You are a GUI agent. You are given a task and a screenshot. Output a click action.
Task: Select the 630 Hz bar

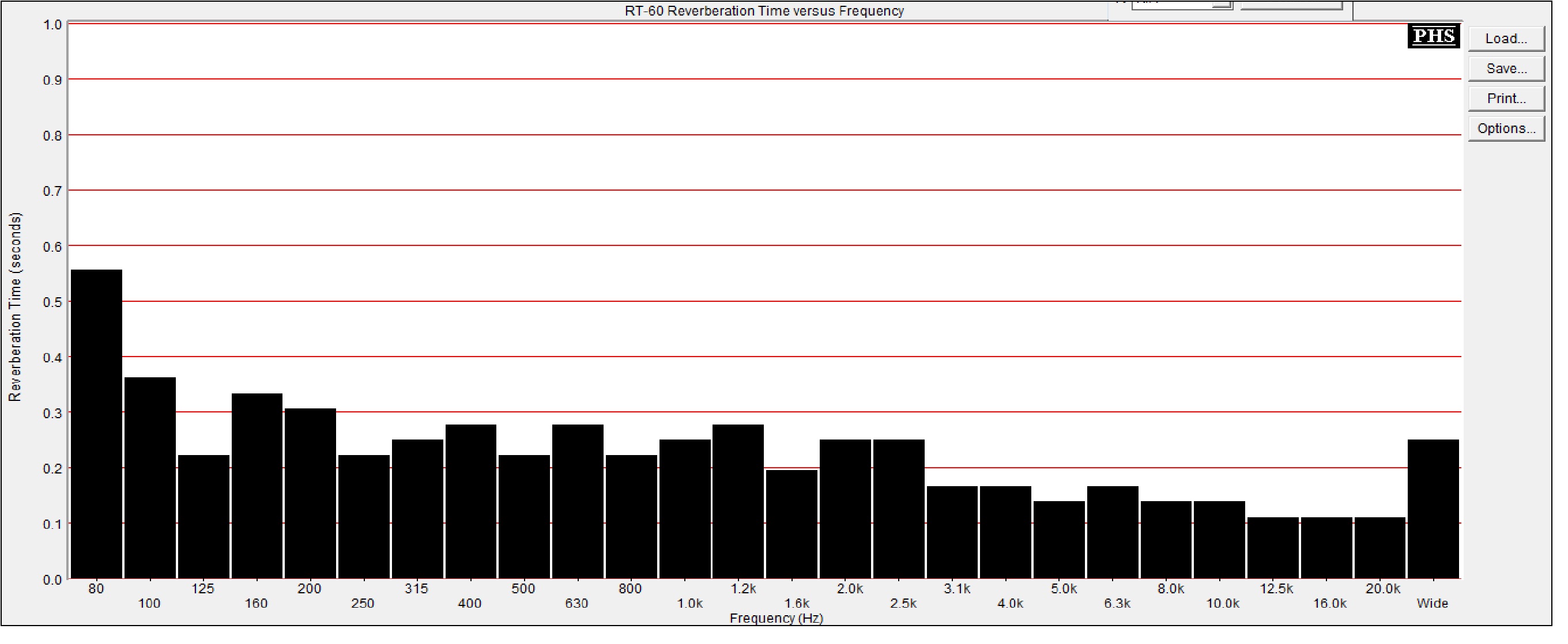coord(578,501)
